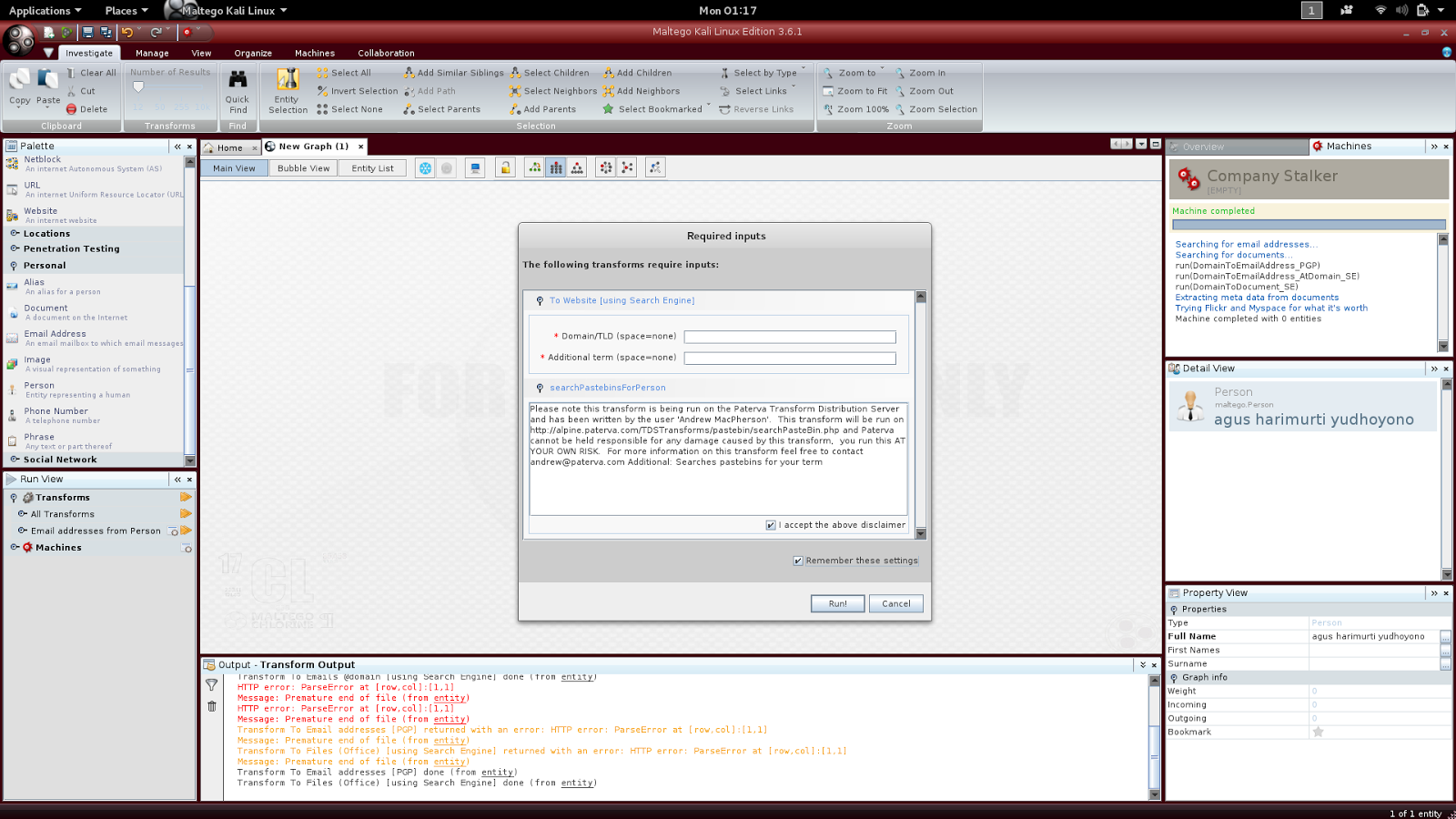Click Cancel in Required inputs dialog
Image resolution: width=1456 pixels, height=819 pixels.
tap(896, 603)
